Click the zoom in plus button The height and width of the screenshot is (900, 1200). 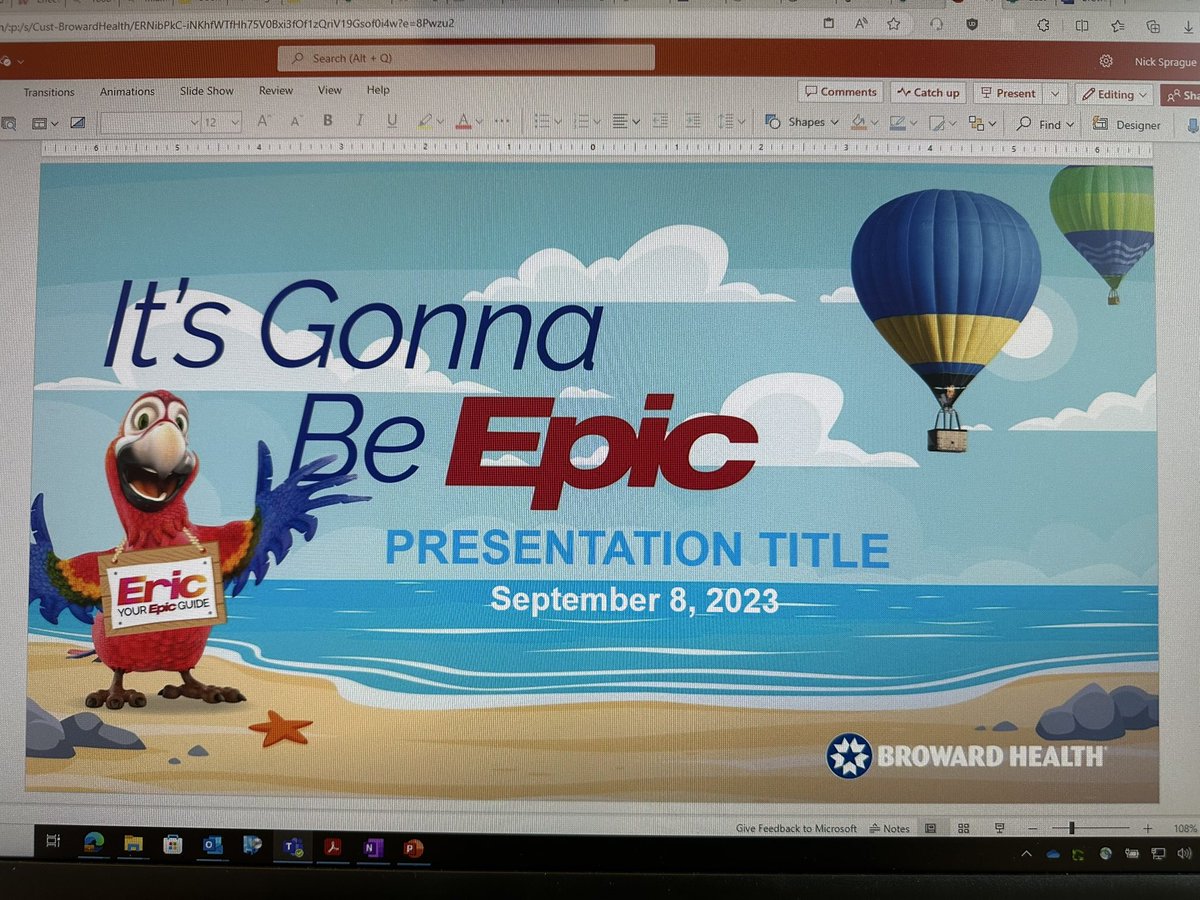1147,828
